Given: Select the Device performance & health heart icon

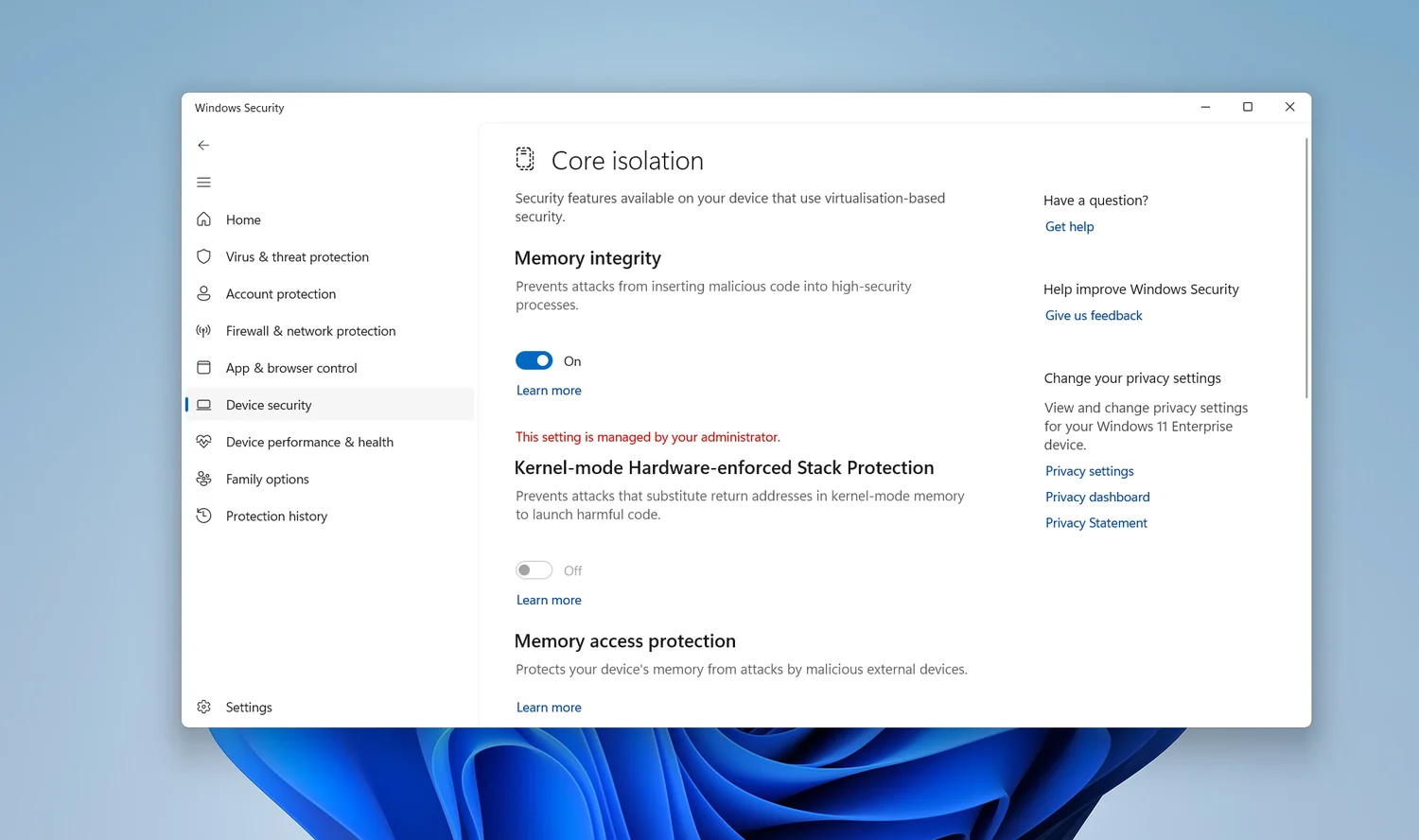Looking at the screenshot, I should coord(203,442).
